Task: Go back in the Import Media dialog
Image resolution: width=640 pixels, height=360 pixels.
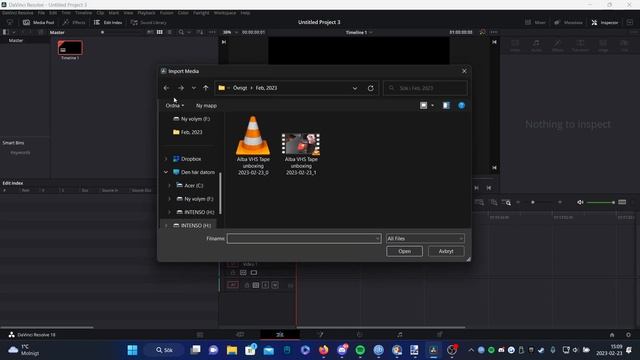Action: tap(166, 88)
